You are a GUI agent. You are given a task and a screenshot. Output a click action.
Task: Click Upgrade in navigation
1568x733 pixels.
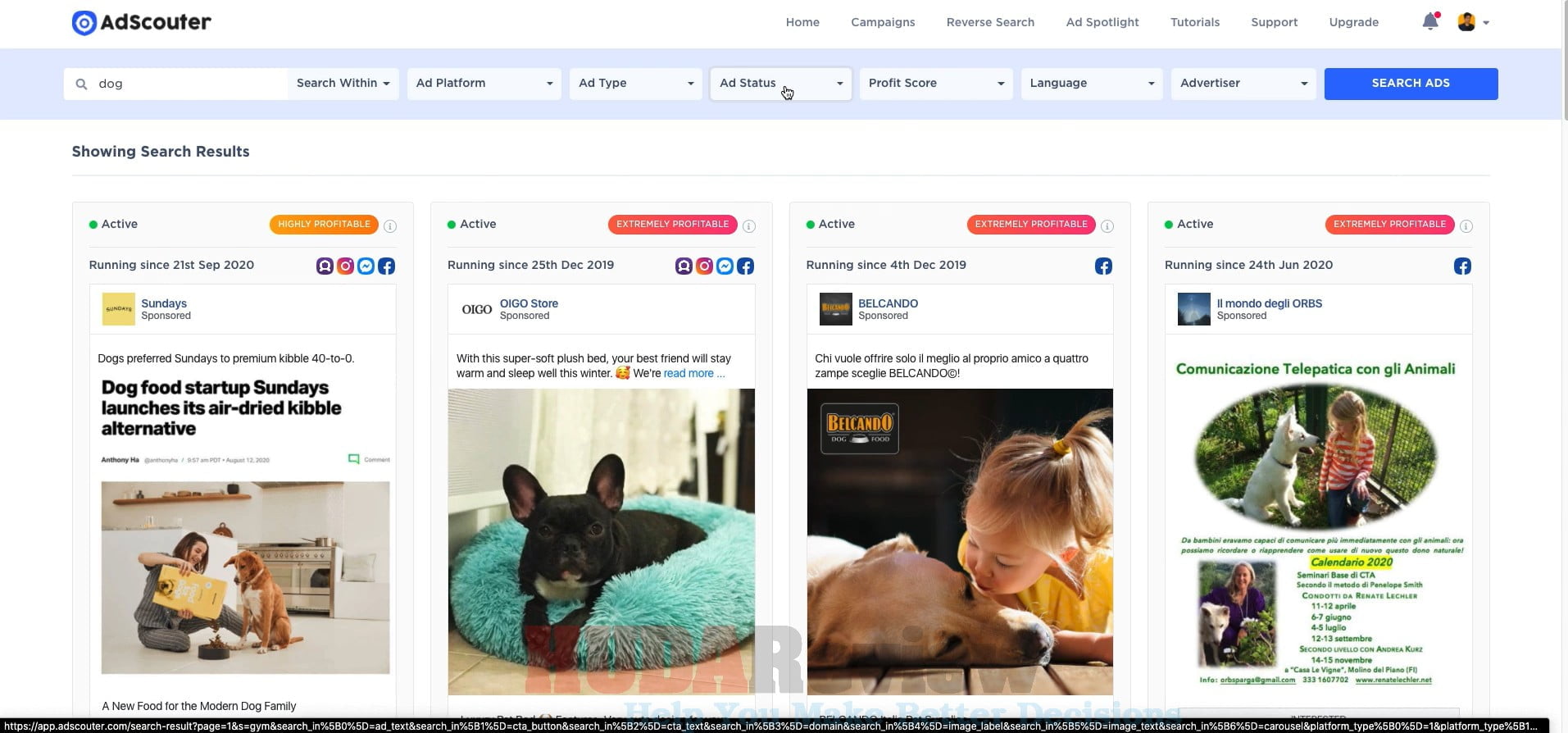tap(1353, 22)
